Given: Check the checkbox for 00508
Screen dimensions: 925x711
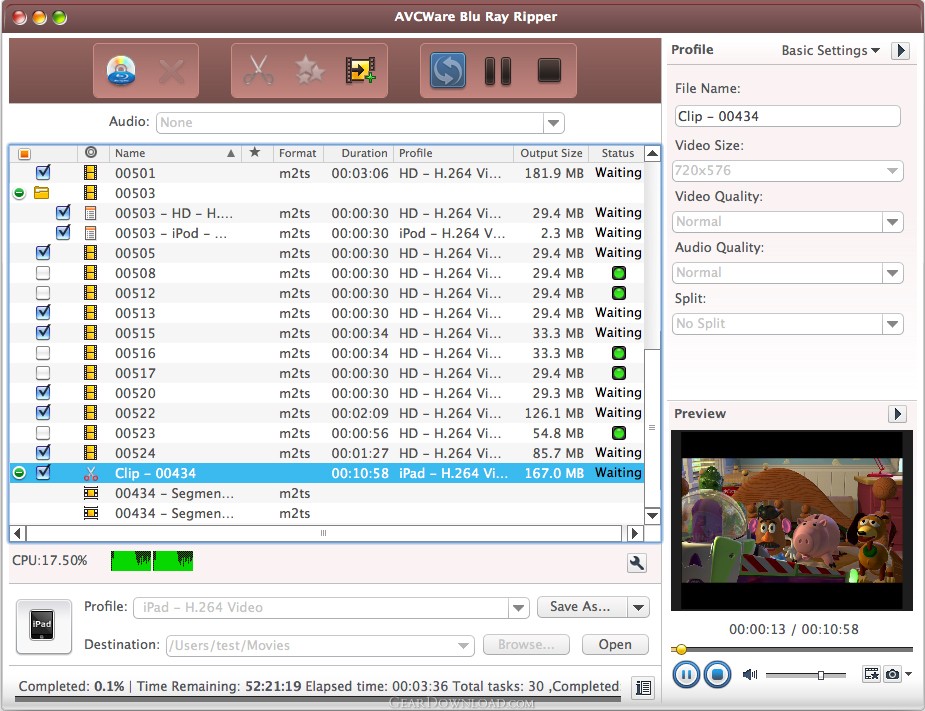Looking at the screenshot, I should pos(42,273).
